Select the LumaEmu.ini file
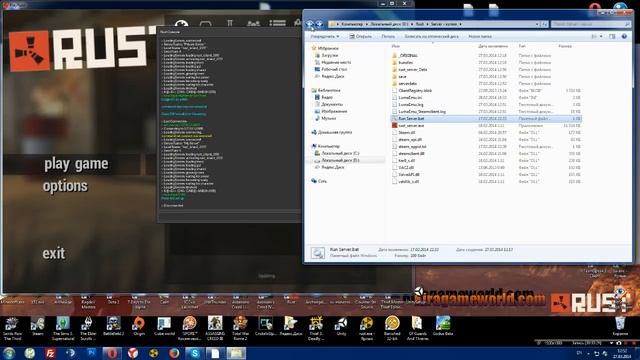The image size is (640, 360). pyautogui.click(x=410, y=97)
